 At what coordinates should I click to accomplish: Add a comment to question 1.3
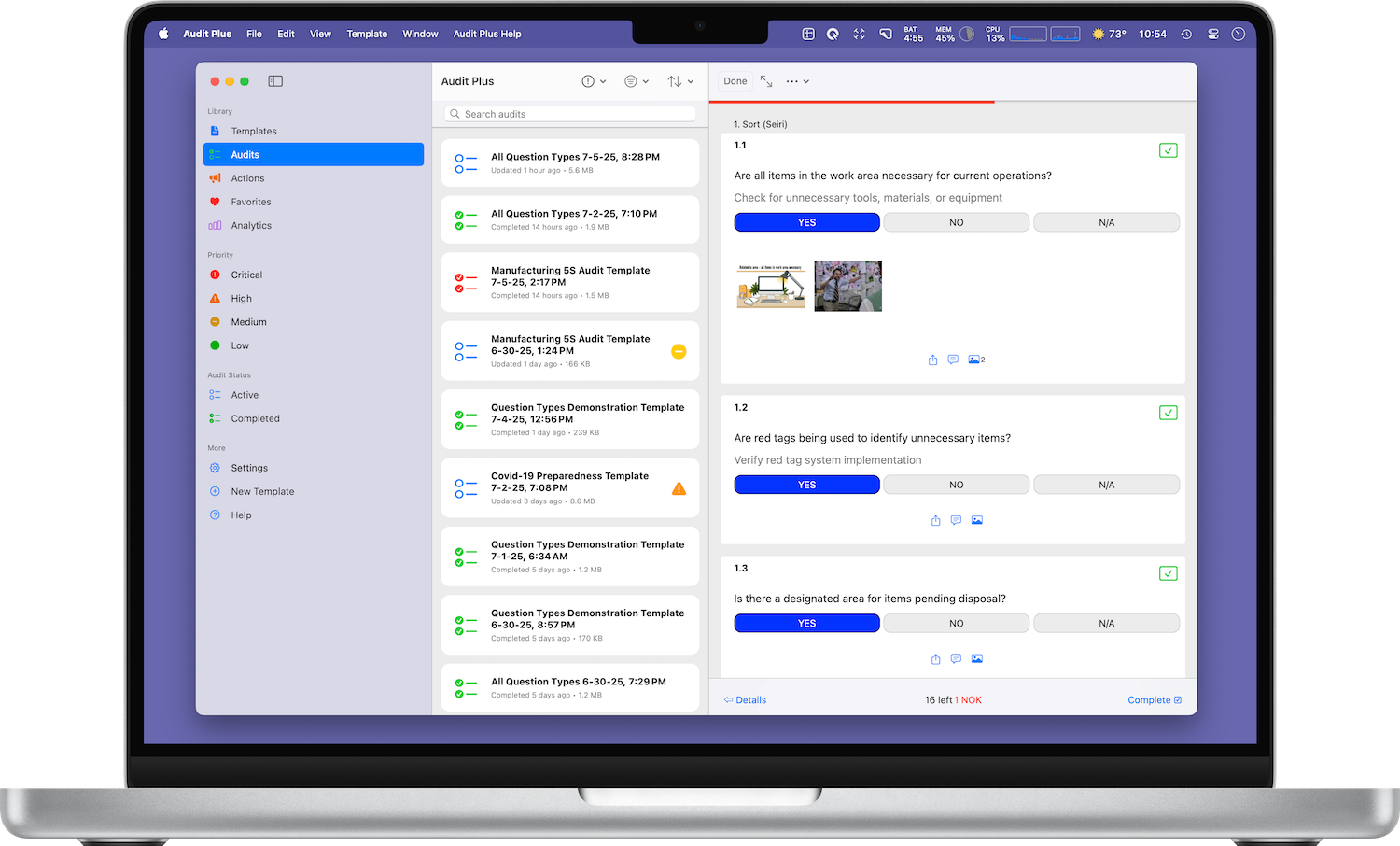(956, 658)
